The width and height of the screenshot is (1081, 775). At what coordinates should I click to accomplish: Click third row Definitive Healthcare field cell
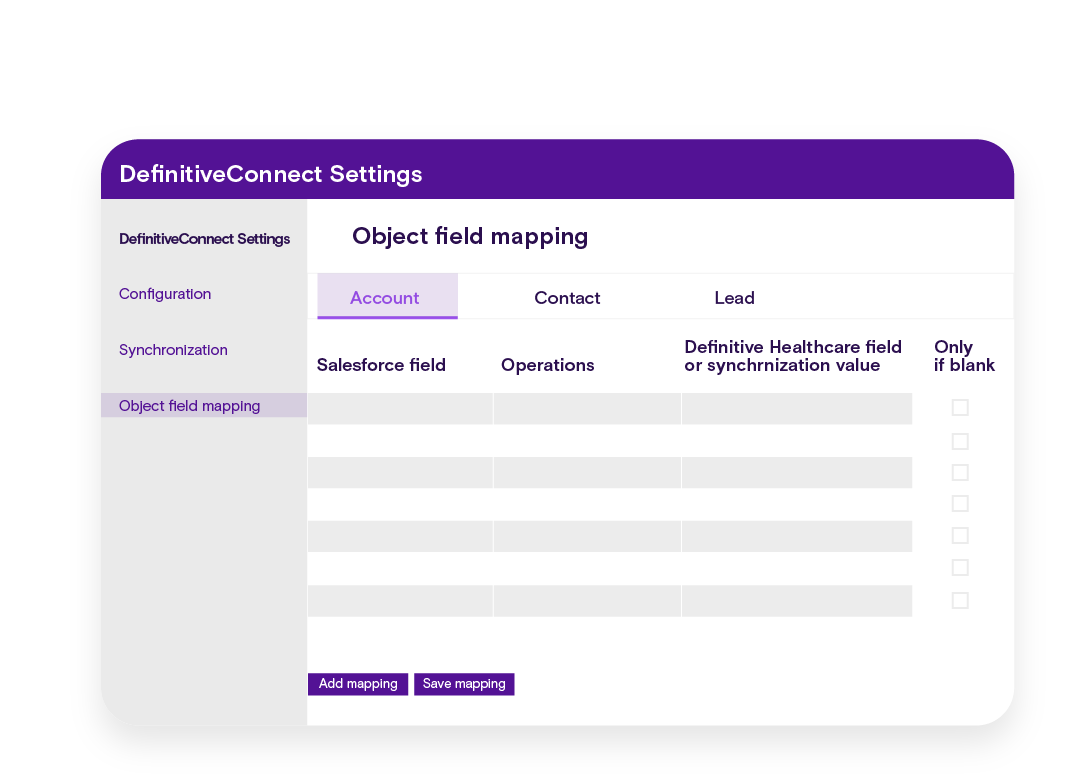click(x=797, y=472)
